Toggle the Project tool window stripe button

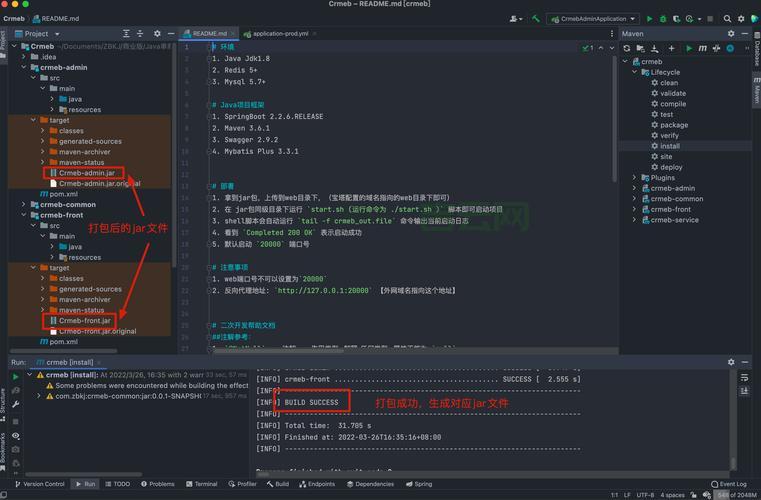pos(4,41)
